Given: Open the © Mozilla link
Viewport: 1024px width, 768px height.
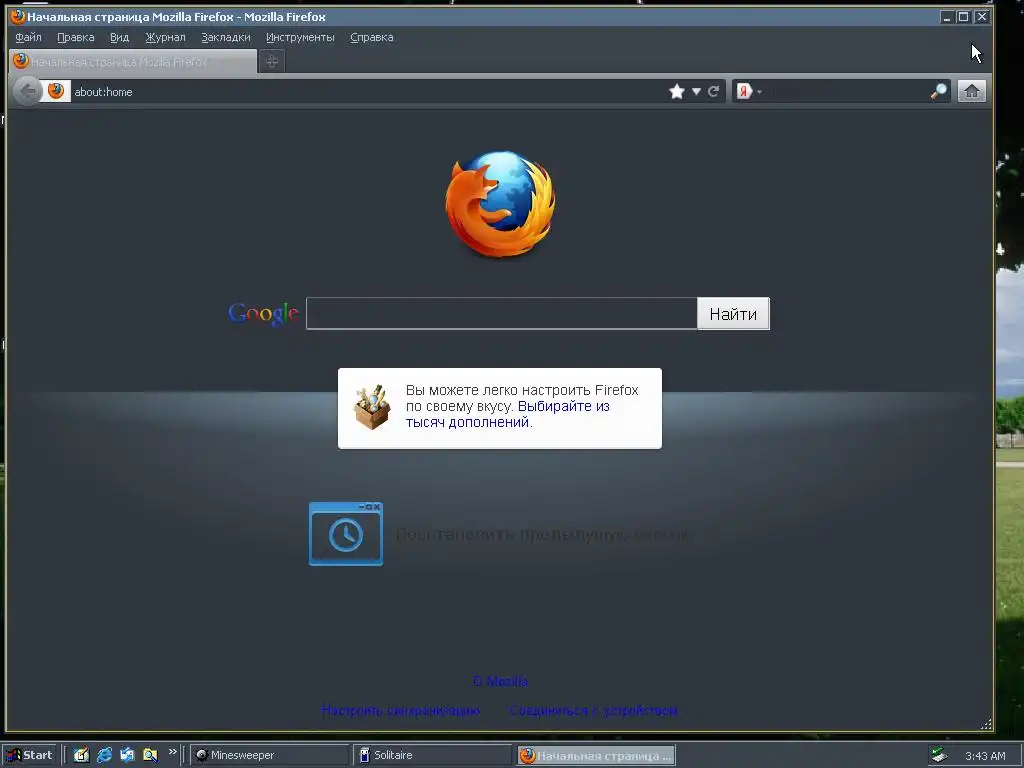Looking at the screenshot, I should click(x=500, y=681).
